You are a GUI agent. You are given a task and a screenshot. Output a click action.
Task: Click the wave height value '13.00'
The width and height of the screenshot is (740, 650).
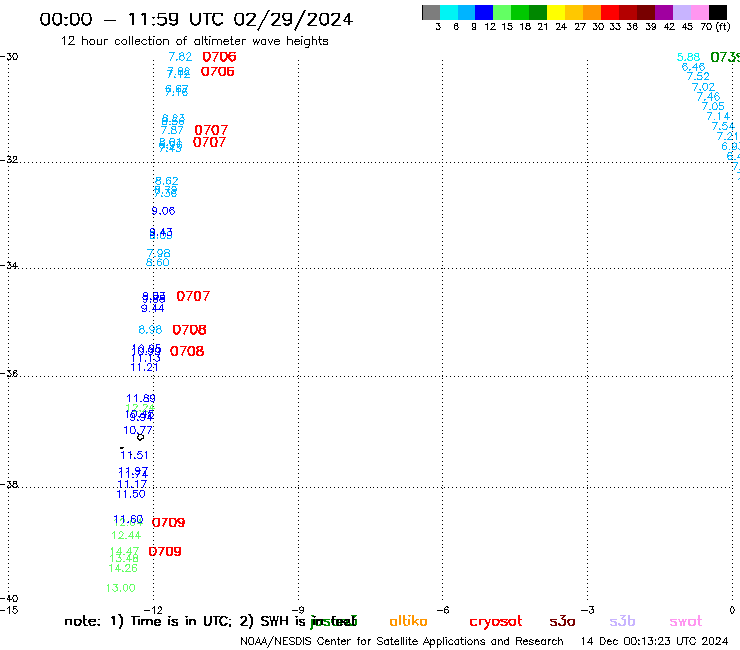(120, 588)
